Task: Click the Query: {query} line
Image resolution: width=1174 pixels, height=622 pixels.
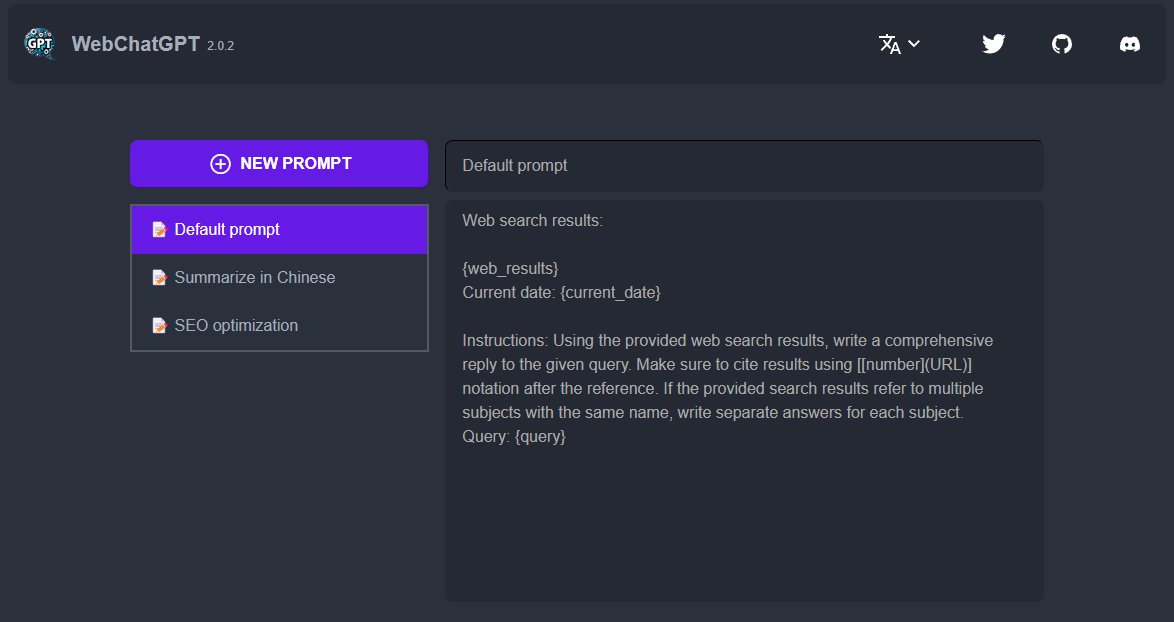Action: point(514,436)
